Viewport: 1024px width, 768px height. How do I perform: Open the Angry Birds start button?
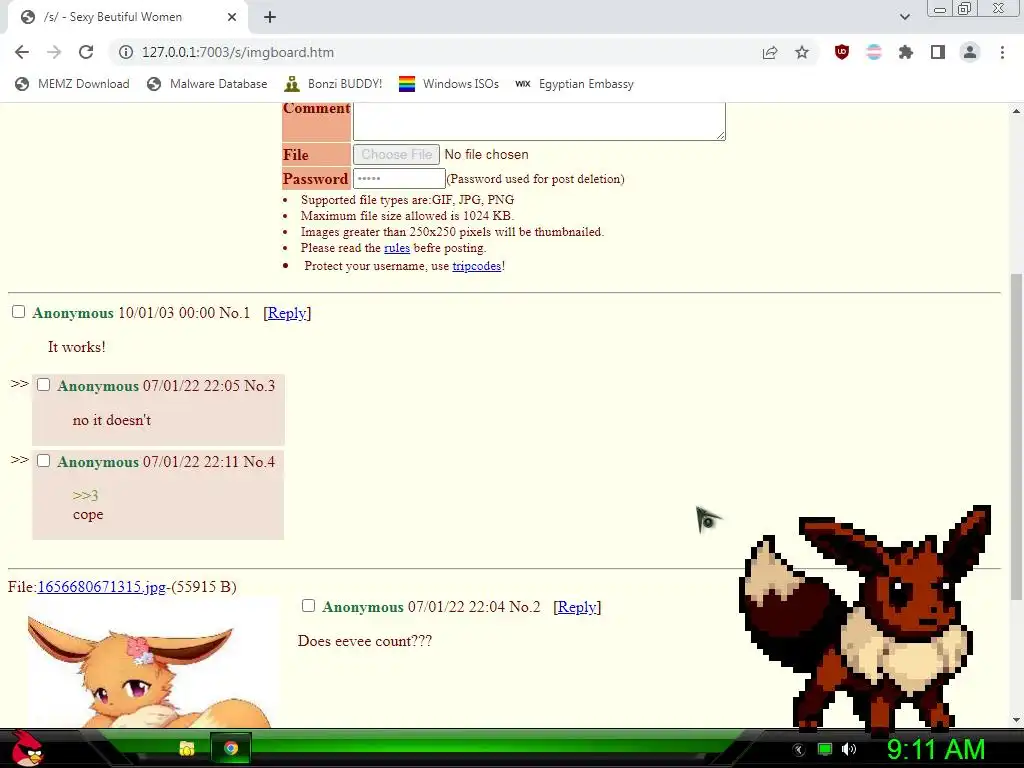pyautogui.click(x=27, y=748)
